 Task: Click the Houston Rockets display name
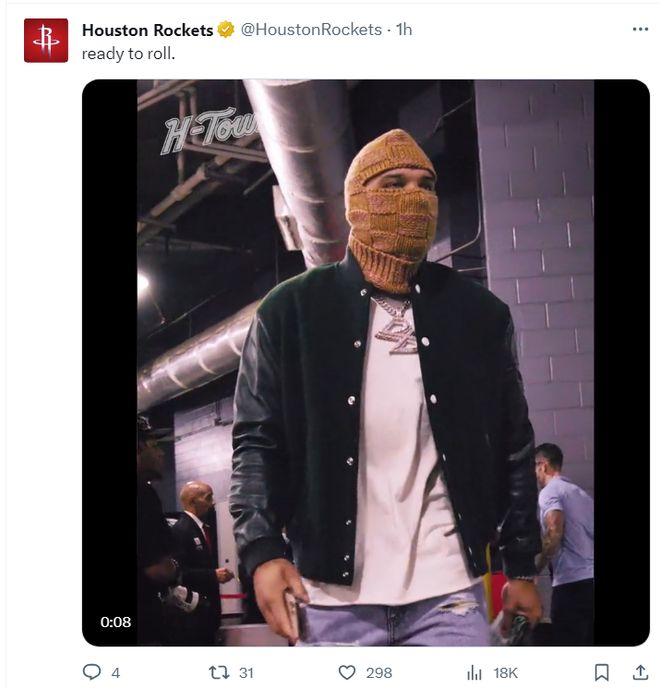pyautogui.click(x=148, y=30)
